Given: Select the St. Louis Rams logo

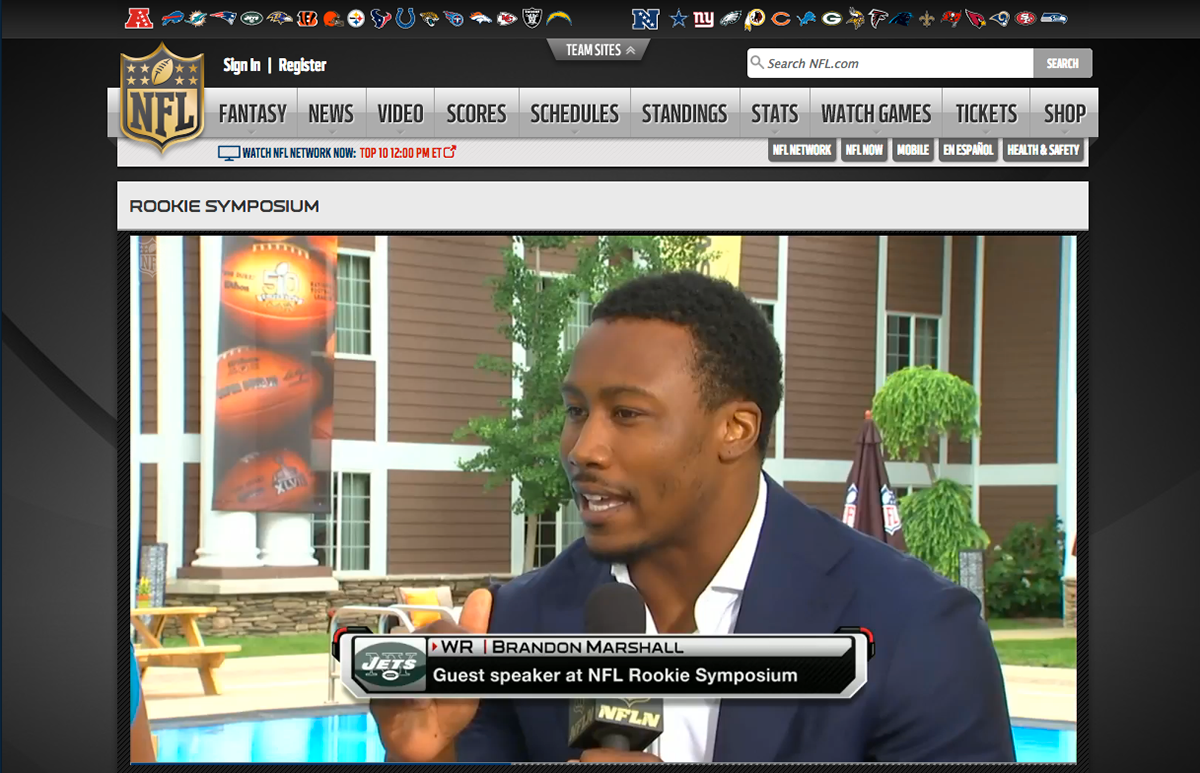Looking at the screenshot, I should pos(1000,18).
